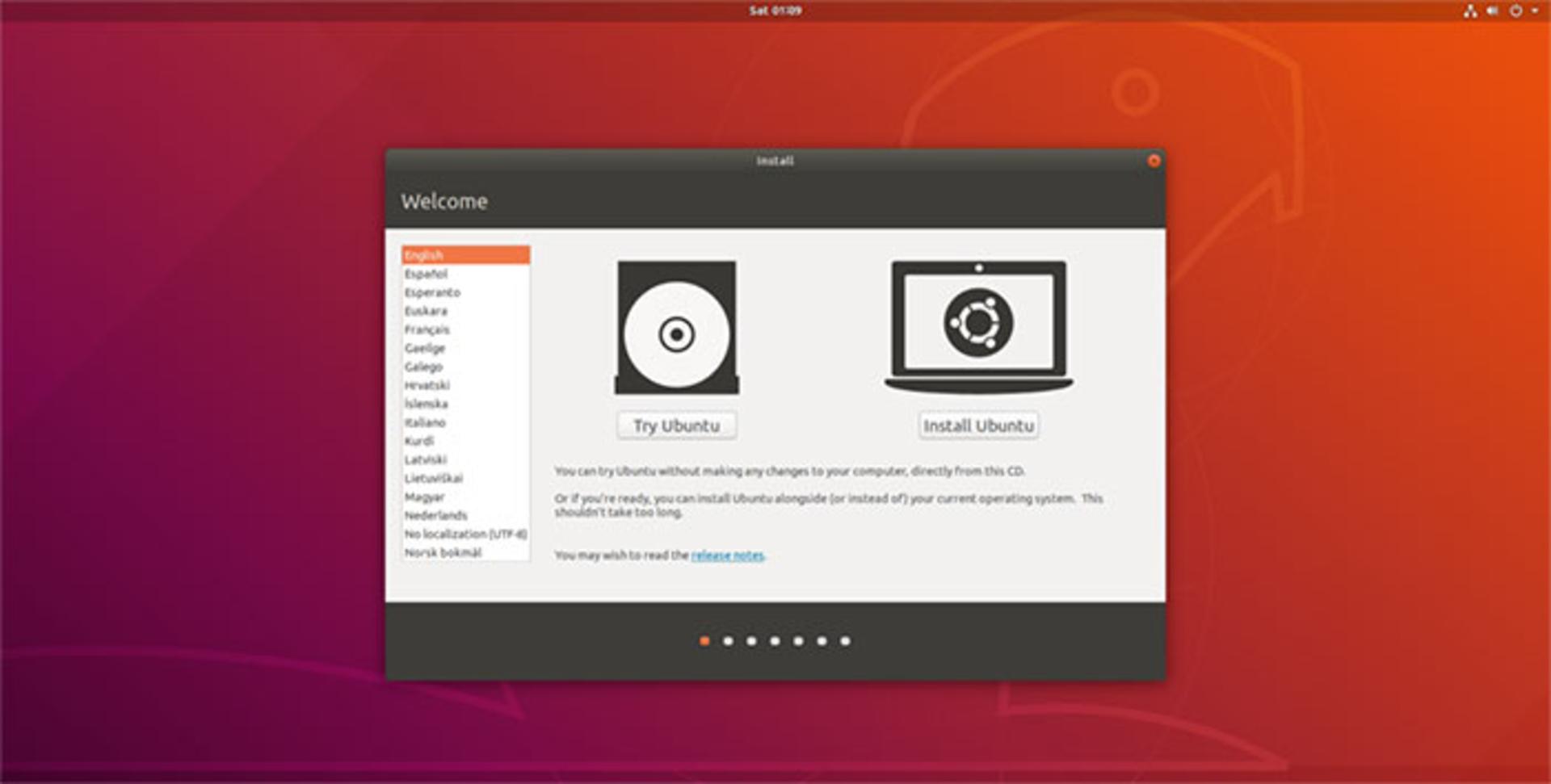Viewport: 1551px width, 784px height.
Task: Close the Install window
Action: coord(1154,161)
